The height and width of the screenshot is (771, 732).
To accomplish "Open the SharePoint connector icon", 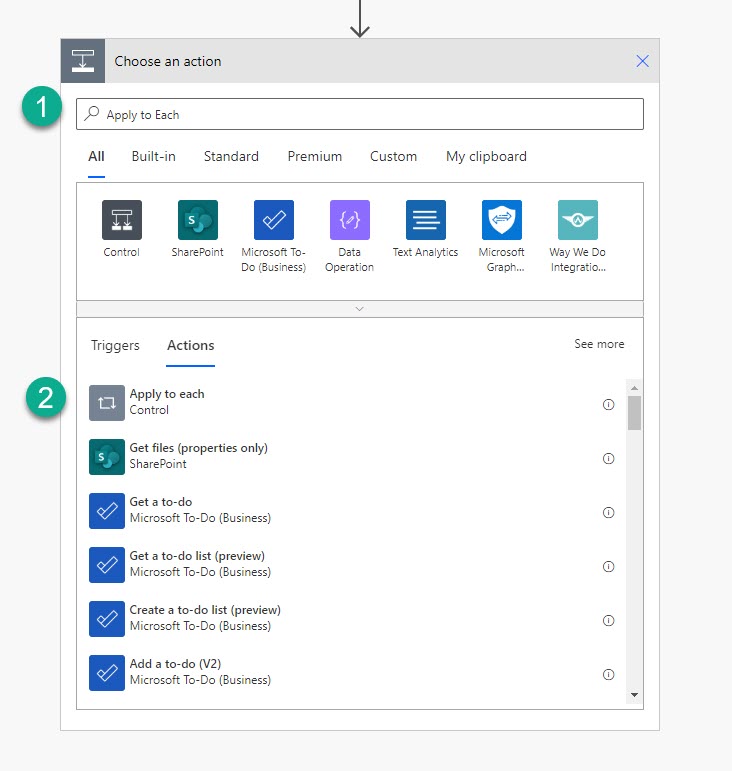I will point(198,220).
